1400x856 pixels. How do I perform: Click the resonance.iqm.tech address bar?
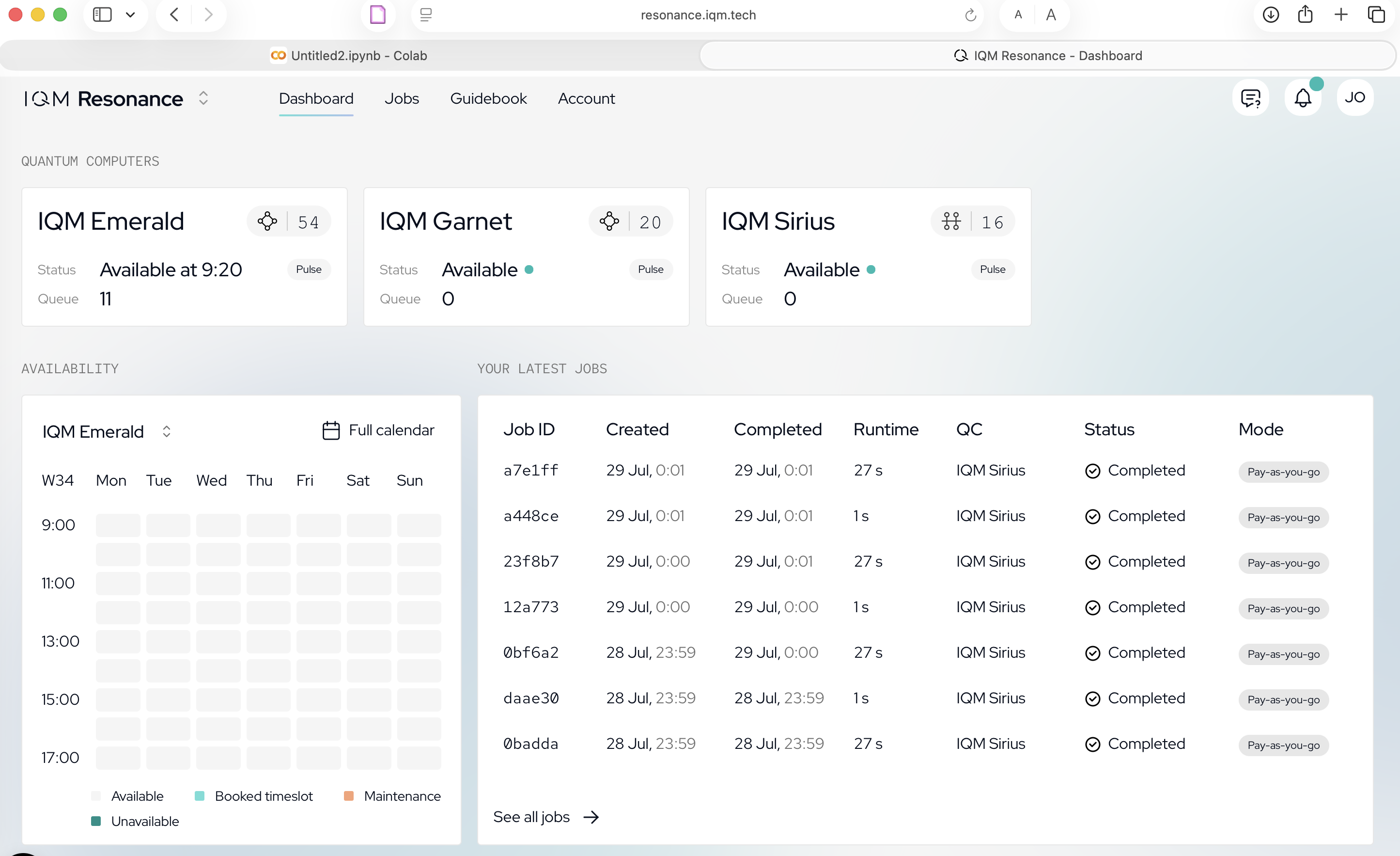tap(698, 15)
